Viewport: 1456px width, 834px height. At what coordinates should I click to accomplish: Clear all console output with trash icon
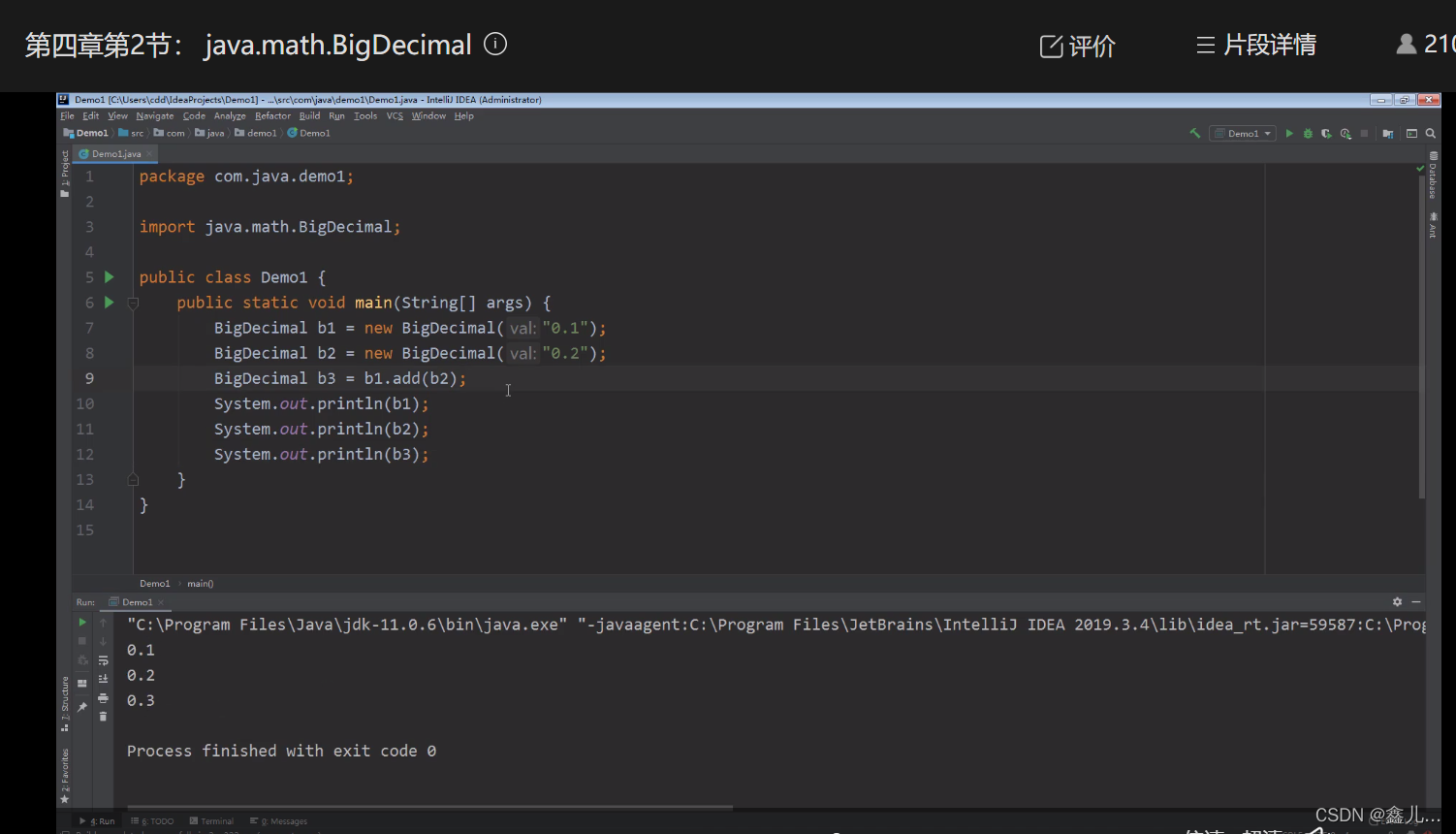103,717
